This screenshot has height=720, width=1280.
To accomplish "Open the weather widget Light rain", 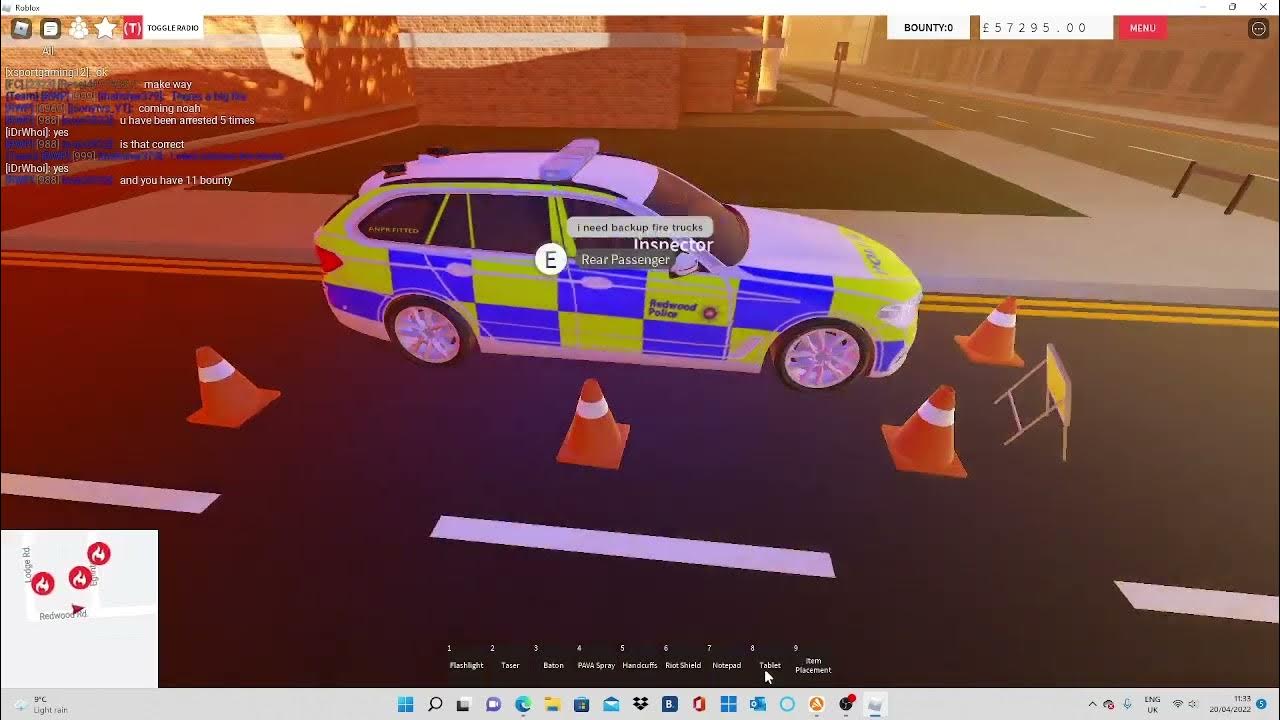I will pos(40,704).
